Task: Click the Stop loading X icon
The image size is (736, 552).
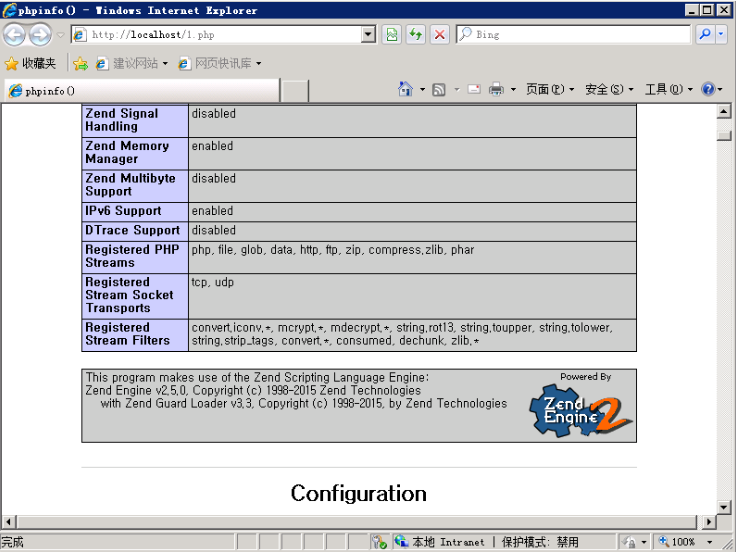Action: pyautogui.click(x=439, y=35)
